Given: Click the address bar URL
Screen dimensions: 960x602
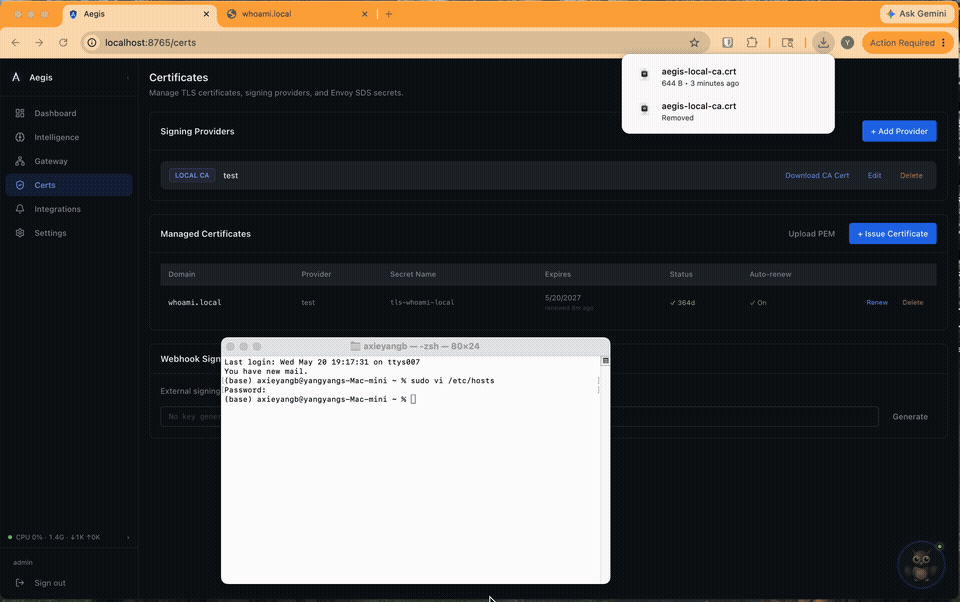Looking at the screenshot, I should click(151, 43).
